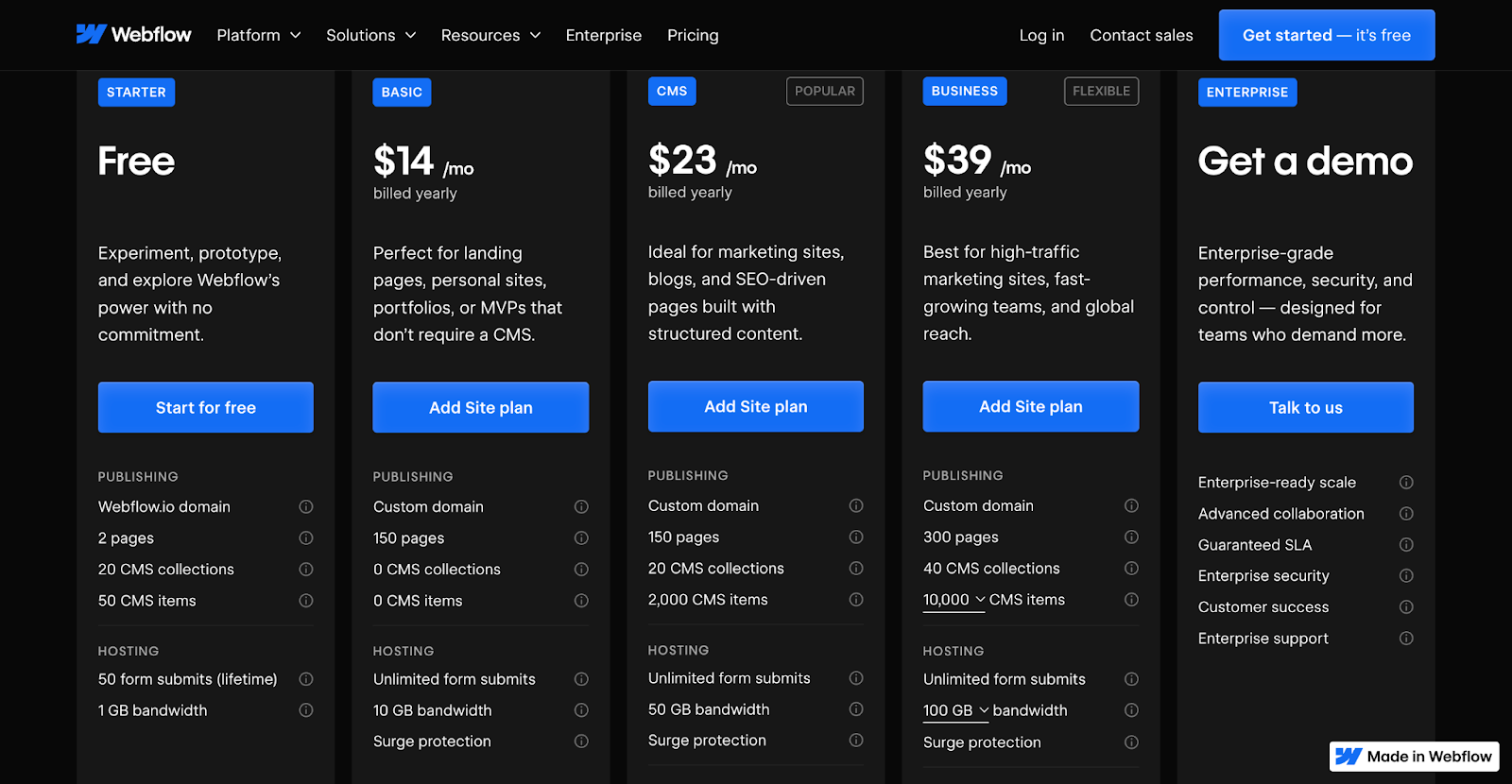
Task: Show info for 1 GB bandwidth
Action: 306,710
